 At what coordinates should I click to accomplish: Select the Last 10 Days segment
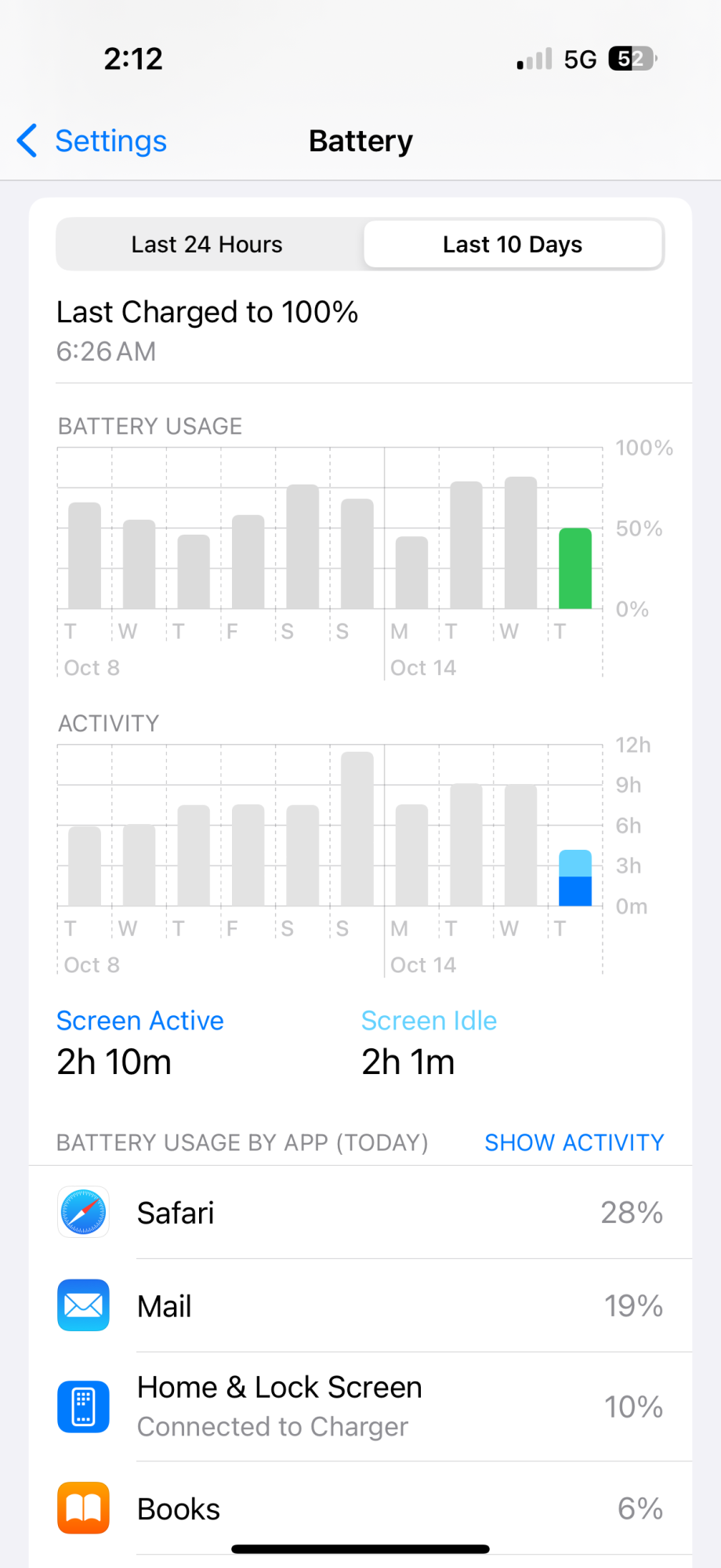(x=513, y=245)
